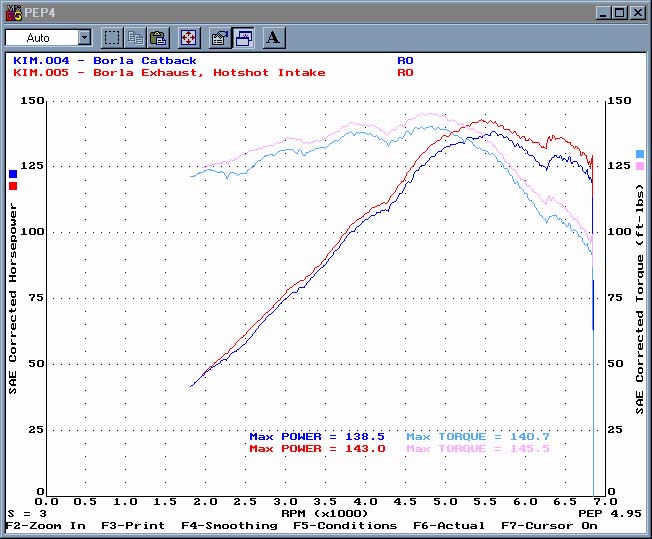The height and width of the screenshot is (539, 652).
Task: Click the Max TORQUE = 145.5 readout
Action: [x=478, y=449]
